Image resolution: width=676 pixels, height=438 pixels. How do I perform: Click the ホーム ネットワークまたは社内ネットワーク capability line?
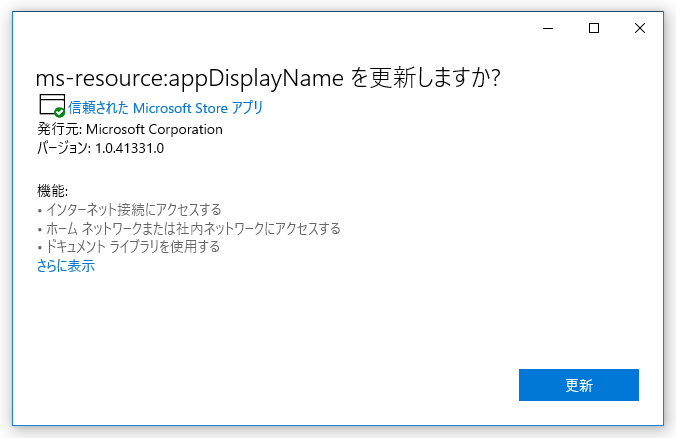[189, 228]
